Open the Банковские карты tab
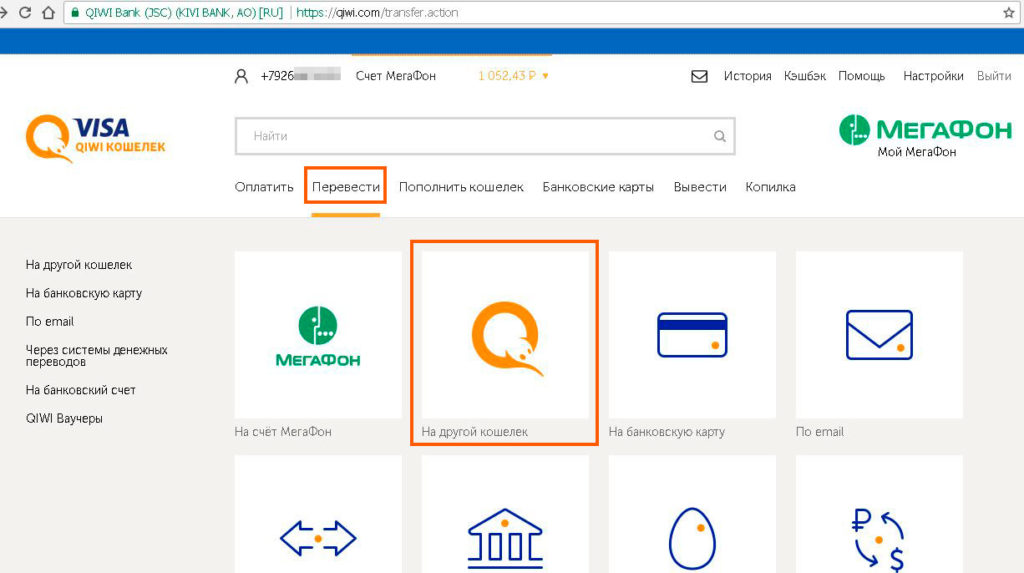The image size is (1024, 573). coord(598,187)
